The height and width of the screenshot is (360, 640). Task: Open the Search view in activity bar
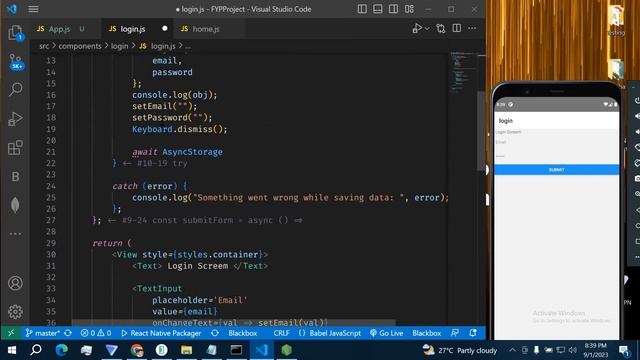pos(16,89)
